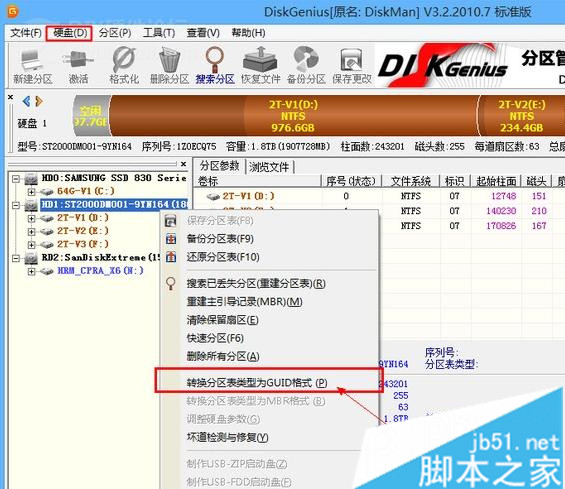
Task: Click the New Partition (新建分区) toolbar icon
Action: click(x=32, y=61)
